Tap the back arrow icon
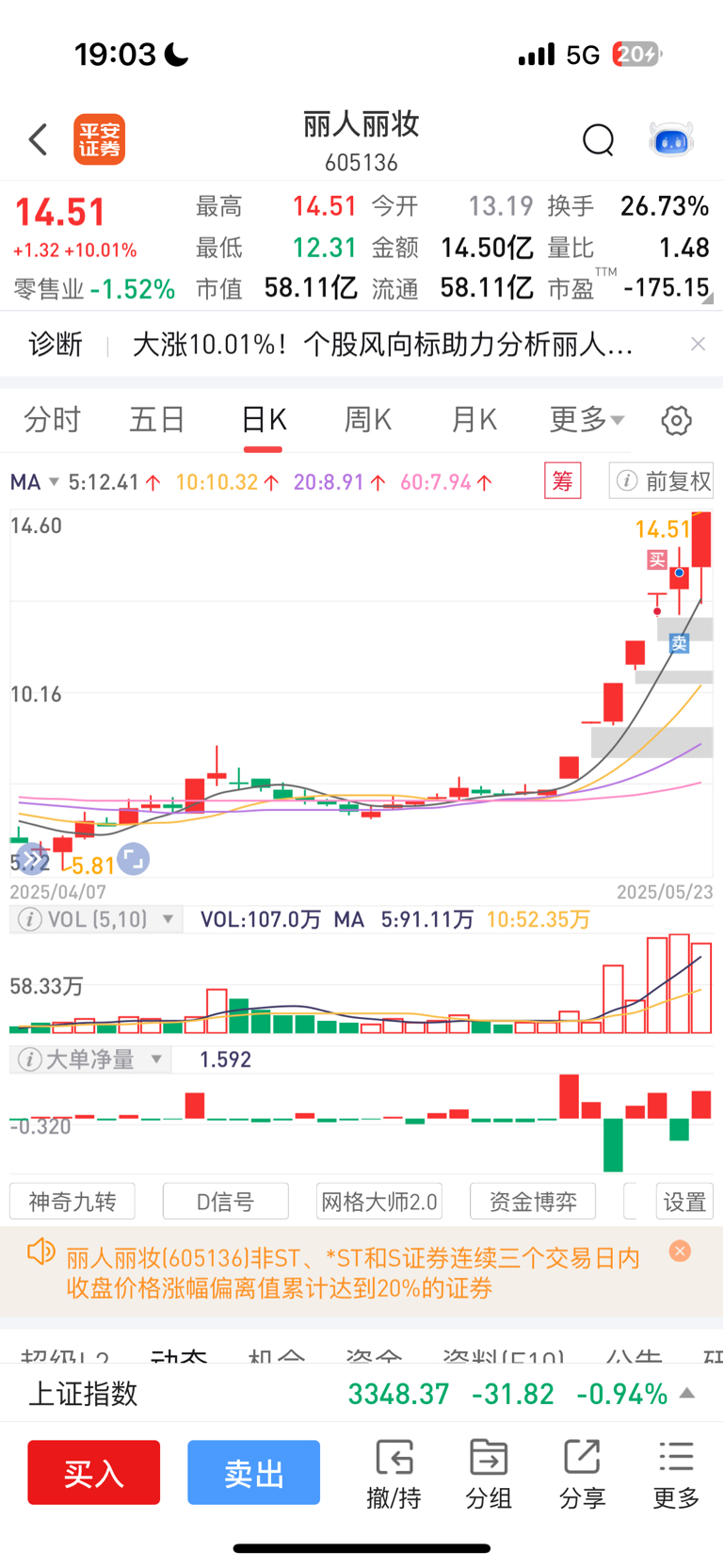 38,140
